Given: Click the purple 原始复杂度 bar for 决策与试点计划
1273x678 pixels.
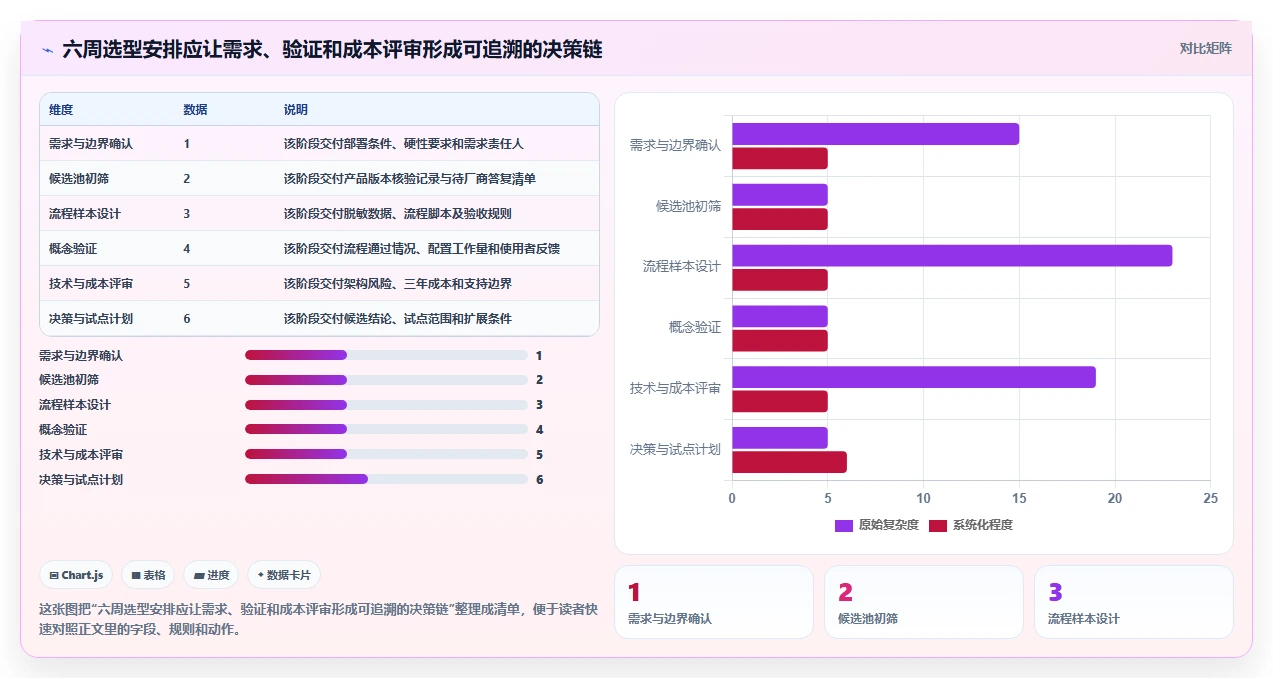Looking at the screenshot, I should [x=780, y=438].
